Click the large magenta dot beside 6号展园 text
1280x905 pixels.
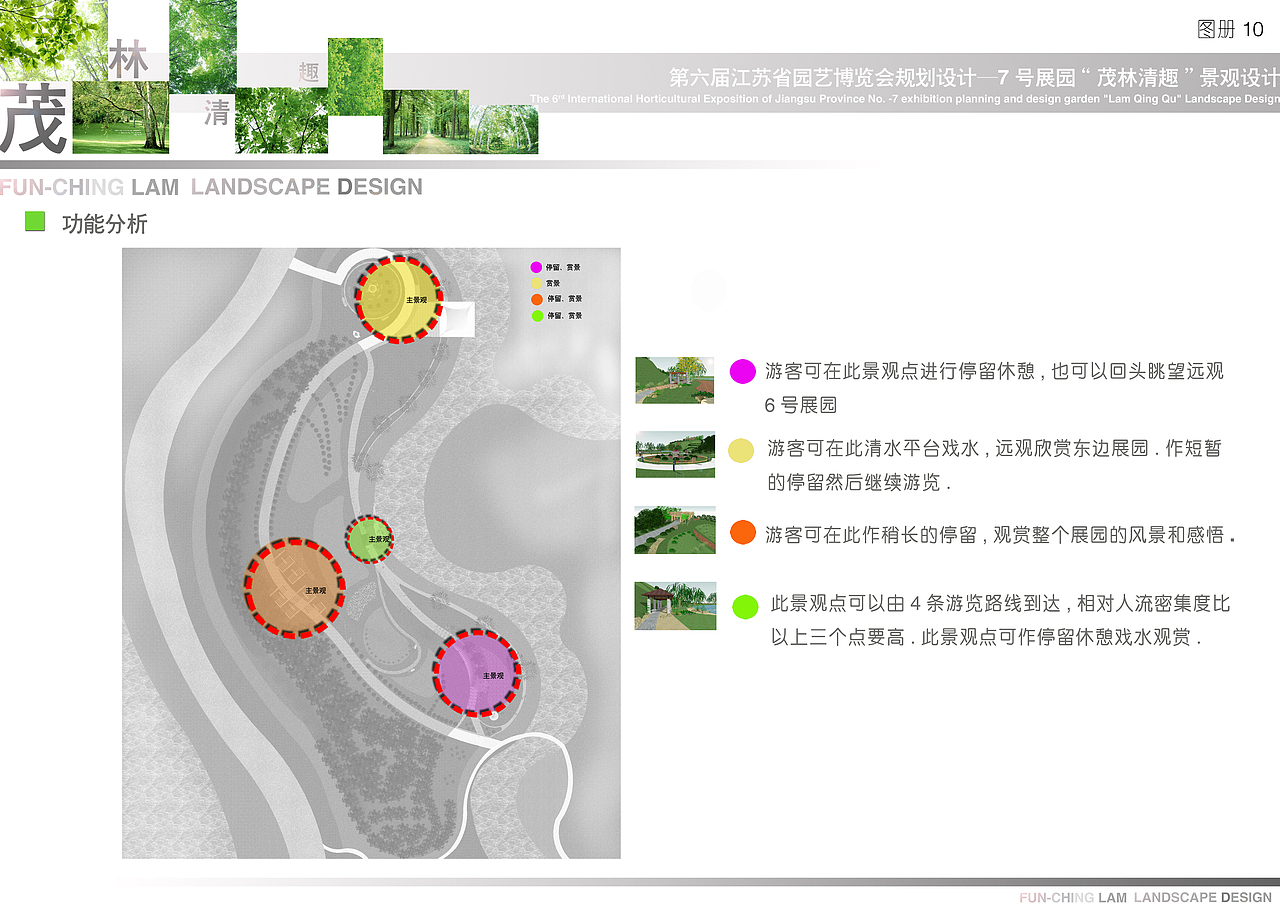[742, 371]
